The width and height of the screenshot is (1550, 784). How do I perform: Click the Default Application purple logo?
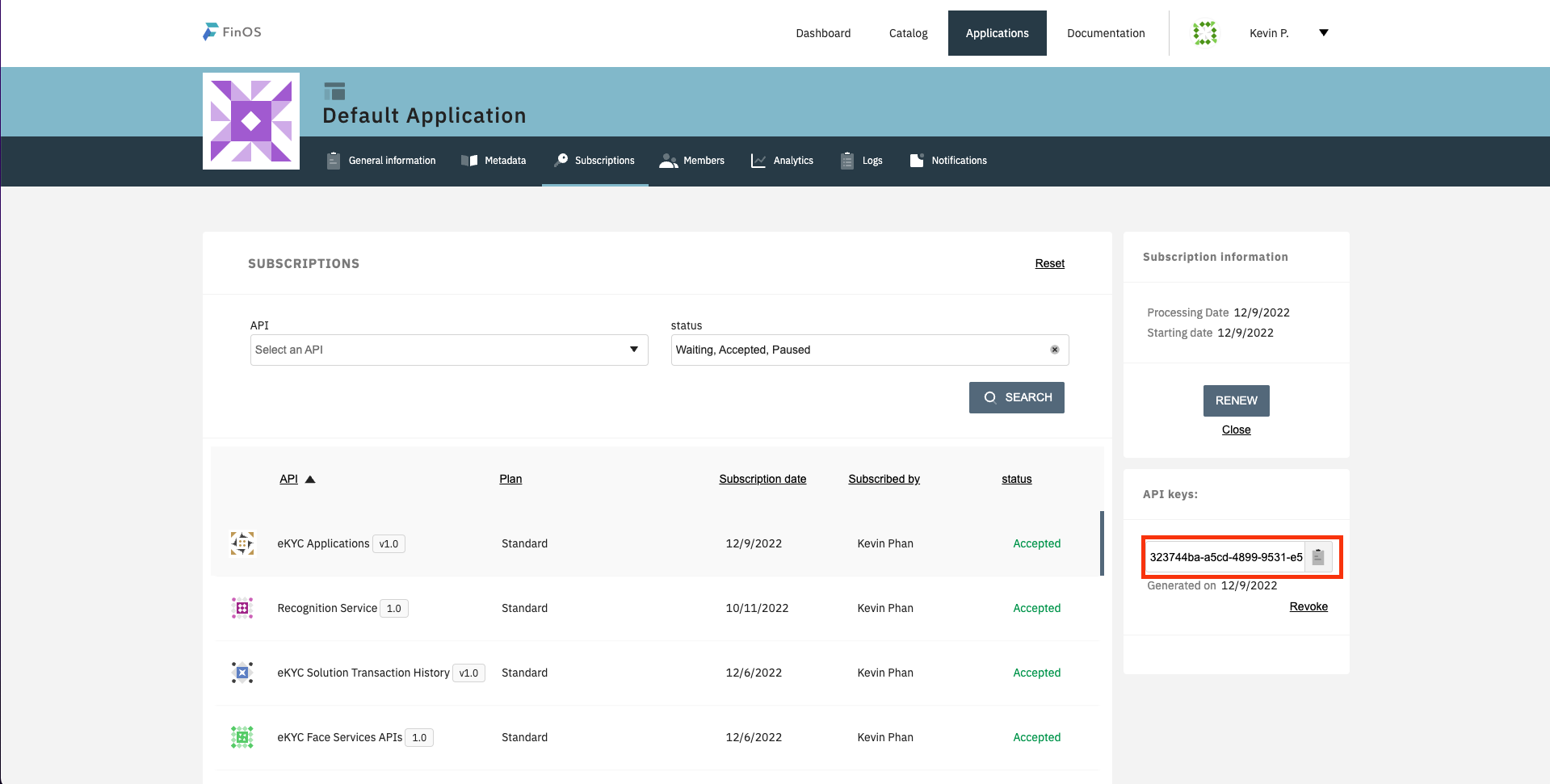[251, 121]
